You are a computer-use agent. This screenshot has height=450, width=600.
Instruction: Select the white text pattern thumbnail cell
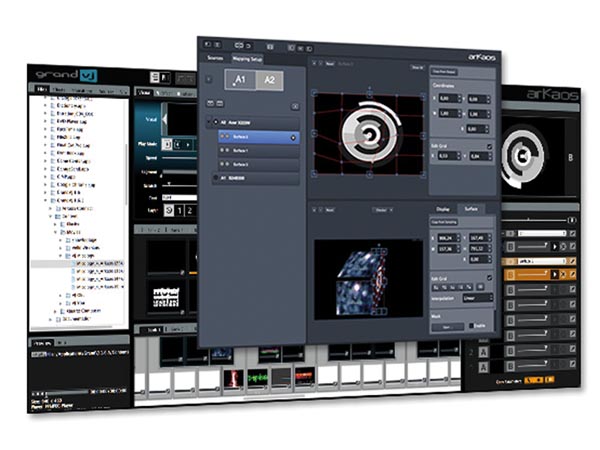(x=166, y=297)
